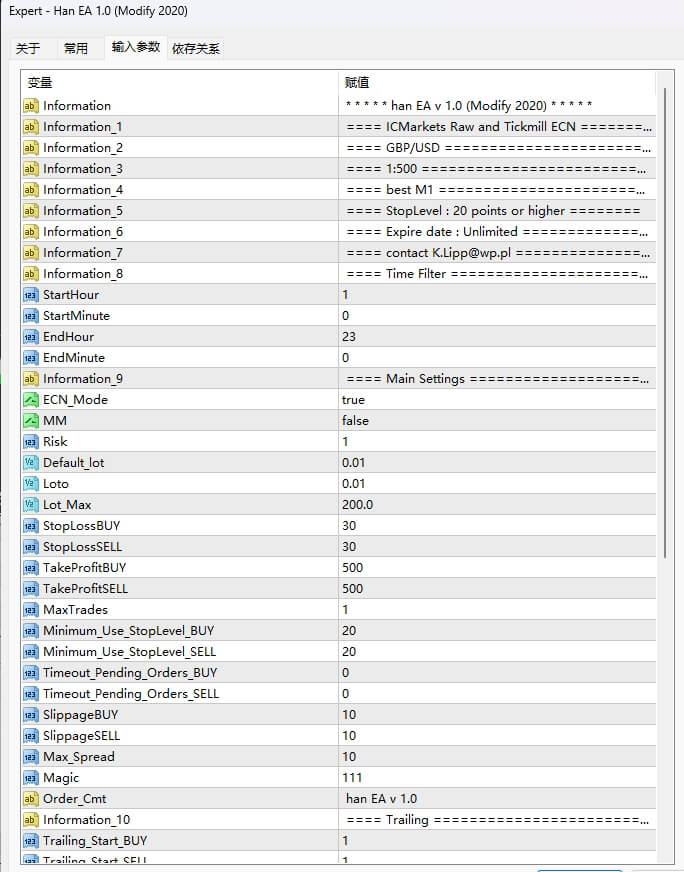Open the 依存关系 tab
684x872 pixels.
click(196, 48)
